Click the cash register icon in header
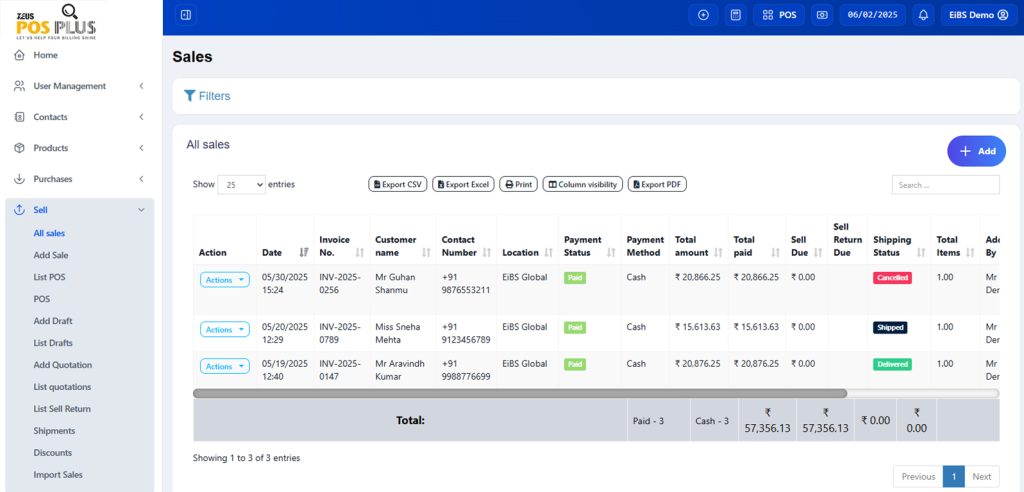1024x492 pixels. point(822,15)
